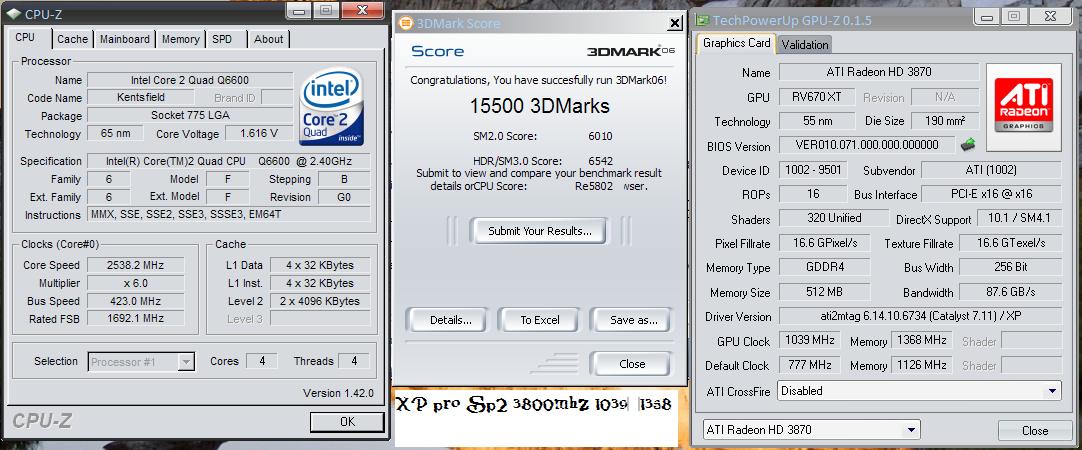
Task: Click the Instructions MMX, SSE field
Action: [x=229, y=215]
